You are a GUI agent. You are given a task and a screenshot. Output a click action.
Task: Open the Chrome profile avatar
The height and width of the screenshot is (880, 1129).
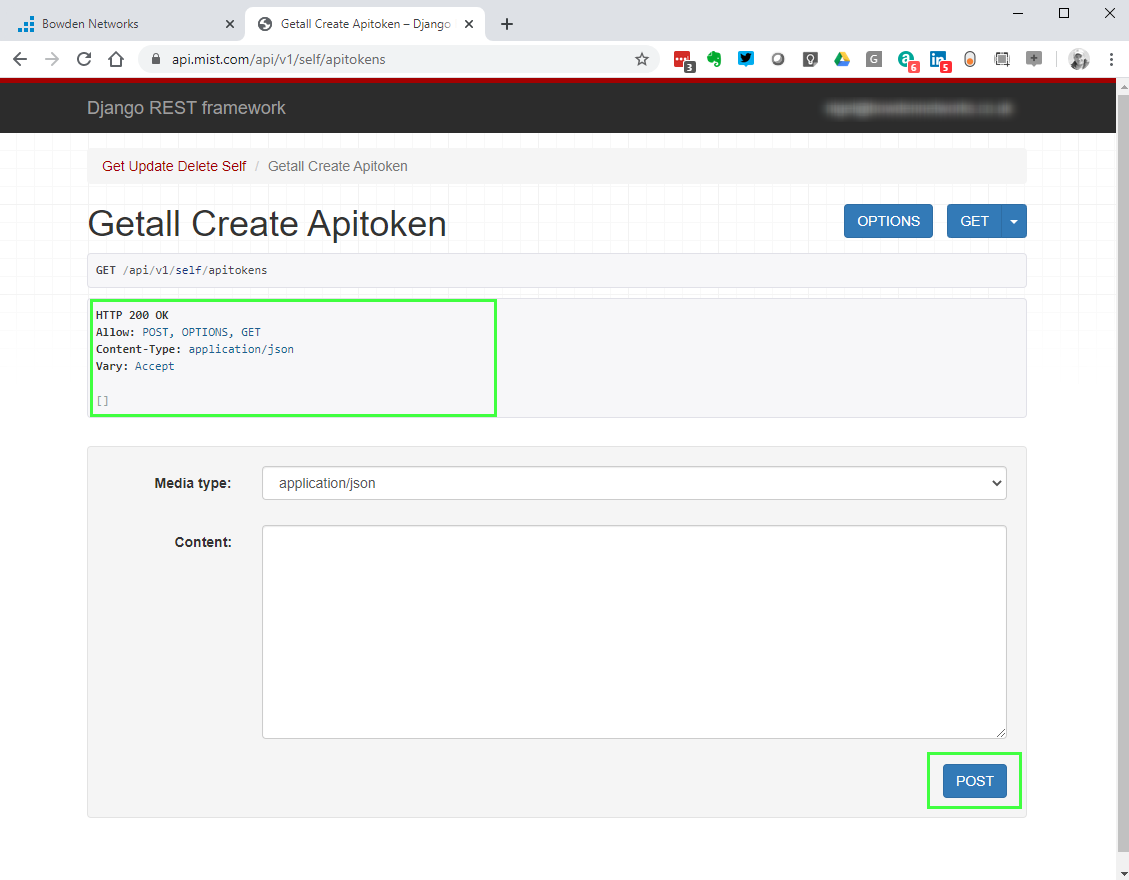click(1079, 59)
